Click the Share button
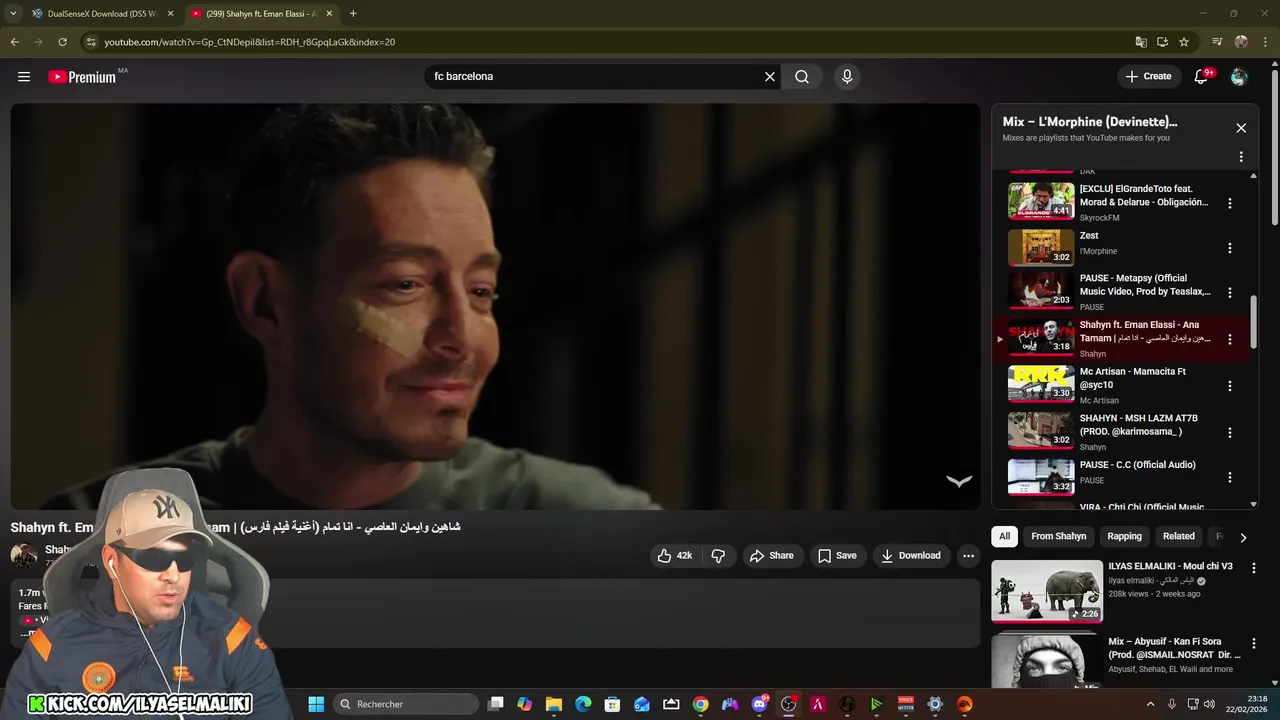This screenshot has height=720, width=1280. pos(772,556)
